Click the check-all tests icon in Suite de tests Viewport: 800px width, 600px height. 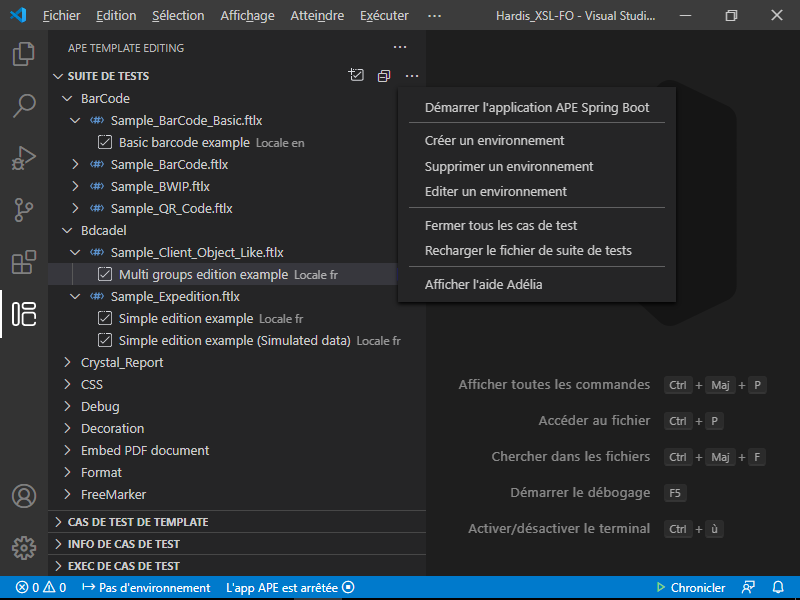pyautogui.click(x=356, y=76)
